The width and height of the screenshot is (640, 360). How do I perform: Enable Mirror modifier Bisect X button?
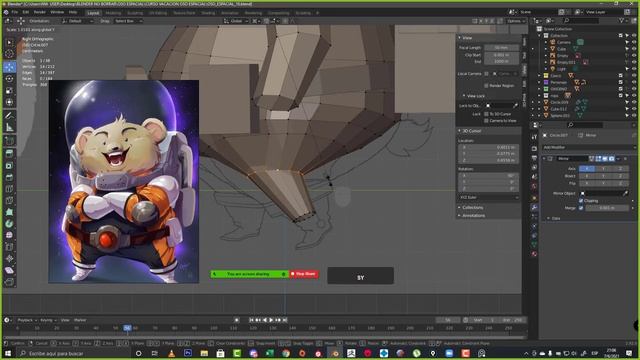point(587,176)
